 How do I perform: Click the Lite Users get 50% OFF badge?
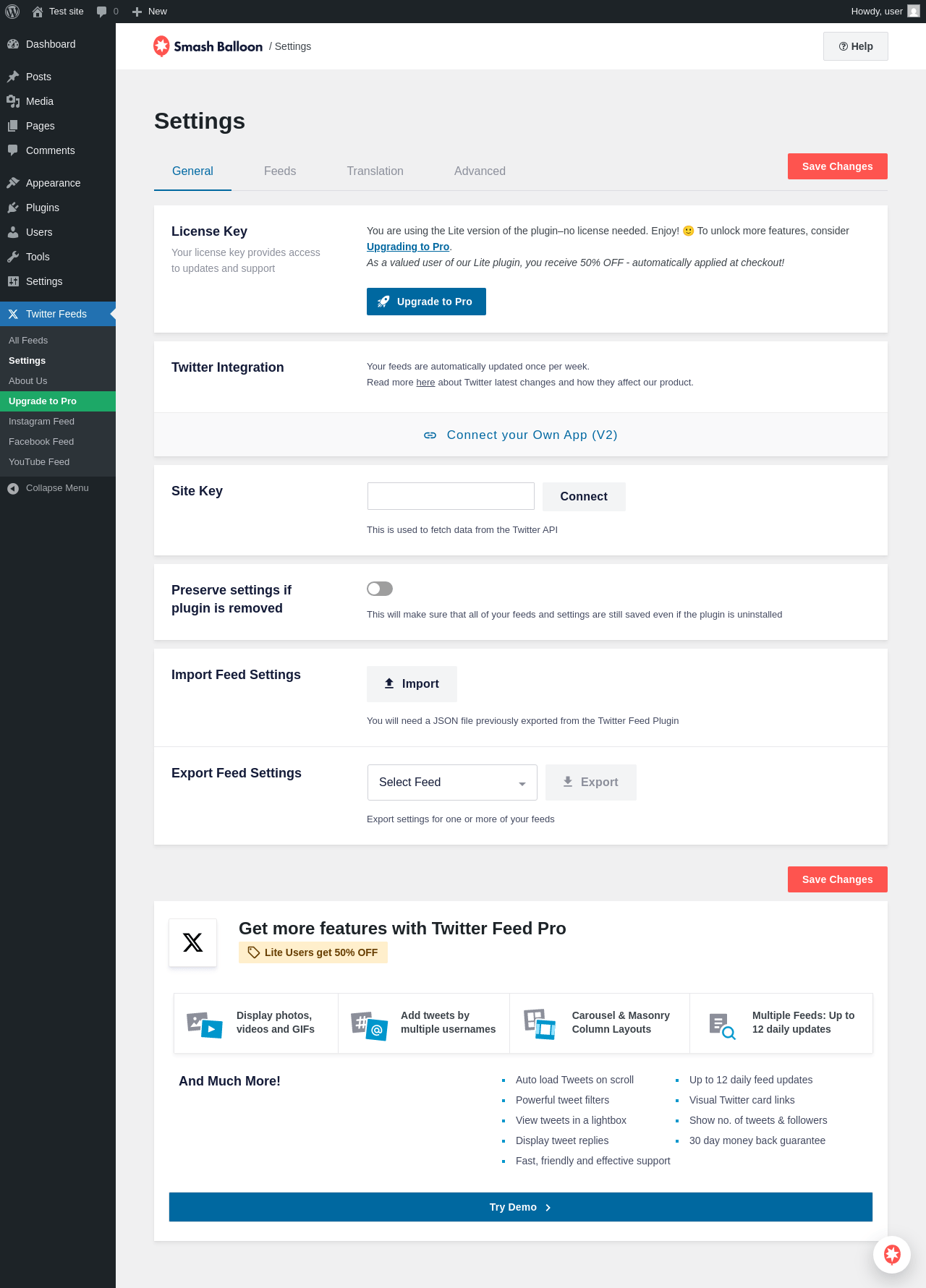(x=313, y=952)
